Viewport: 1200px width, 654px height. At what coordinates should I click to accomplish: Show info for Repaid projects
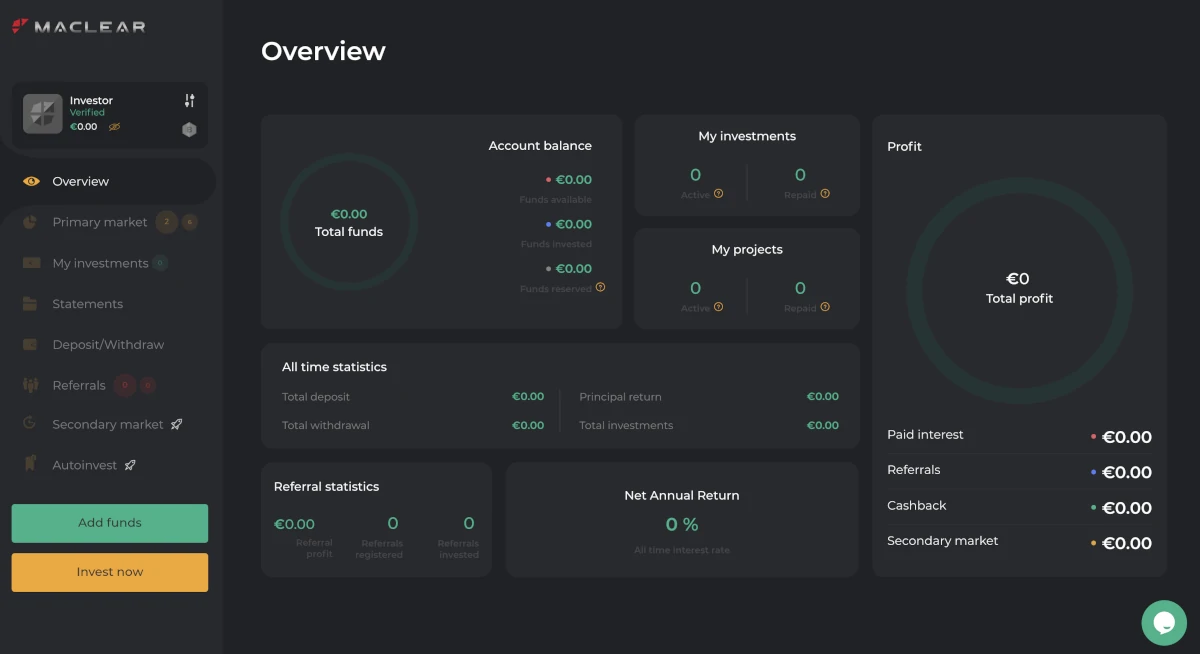point(825,307)
